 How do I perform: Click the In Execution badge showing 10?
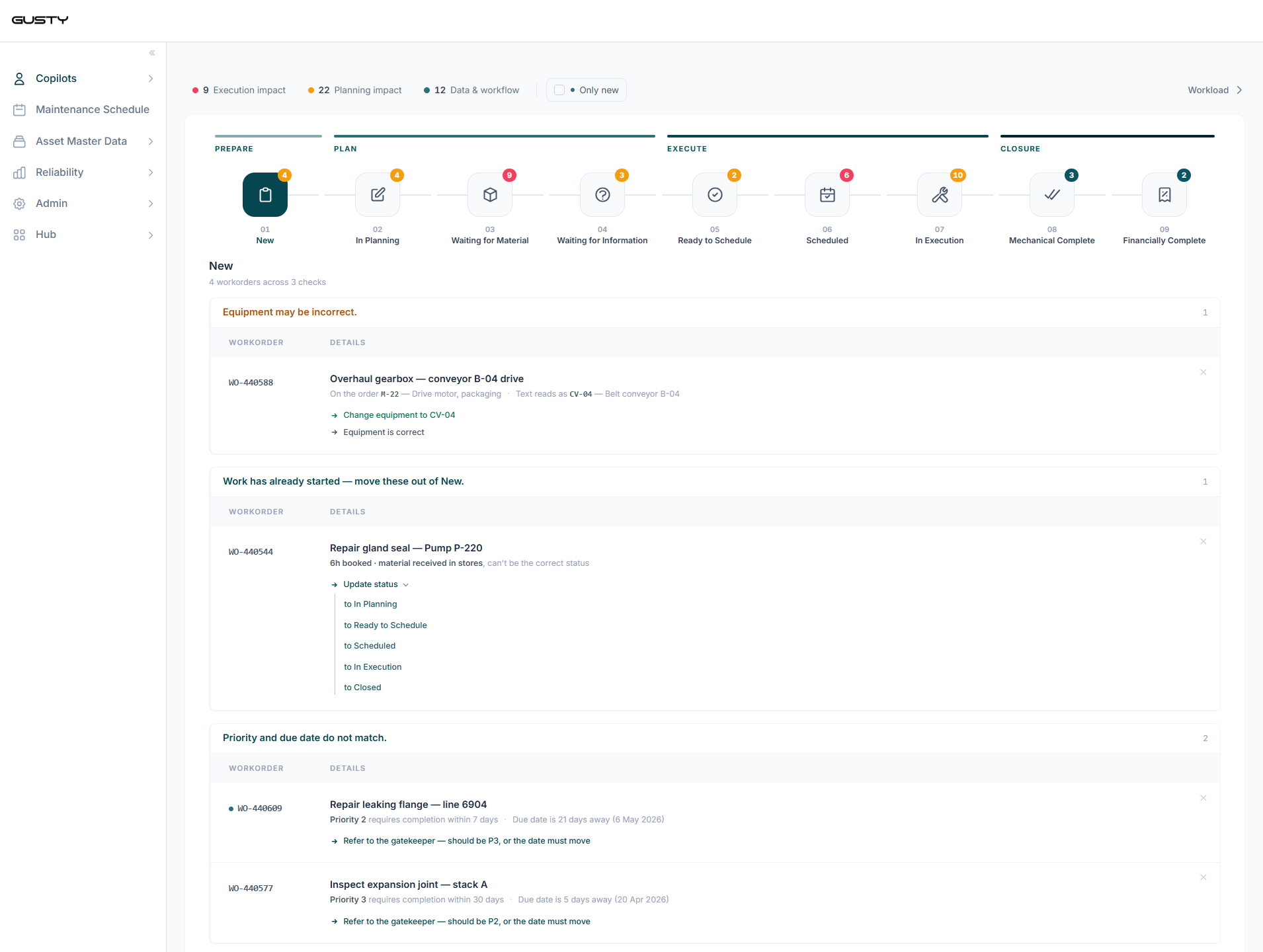(x=957, y=175)
